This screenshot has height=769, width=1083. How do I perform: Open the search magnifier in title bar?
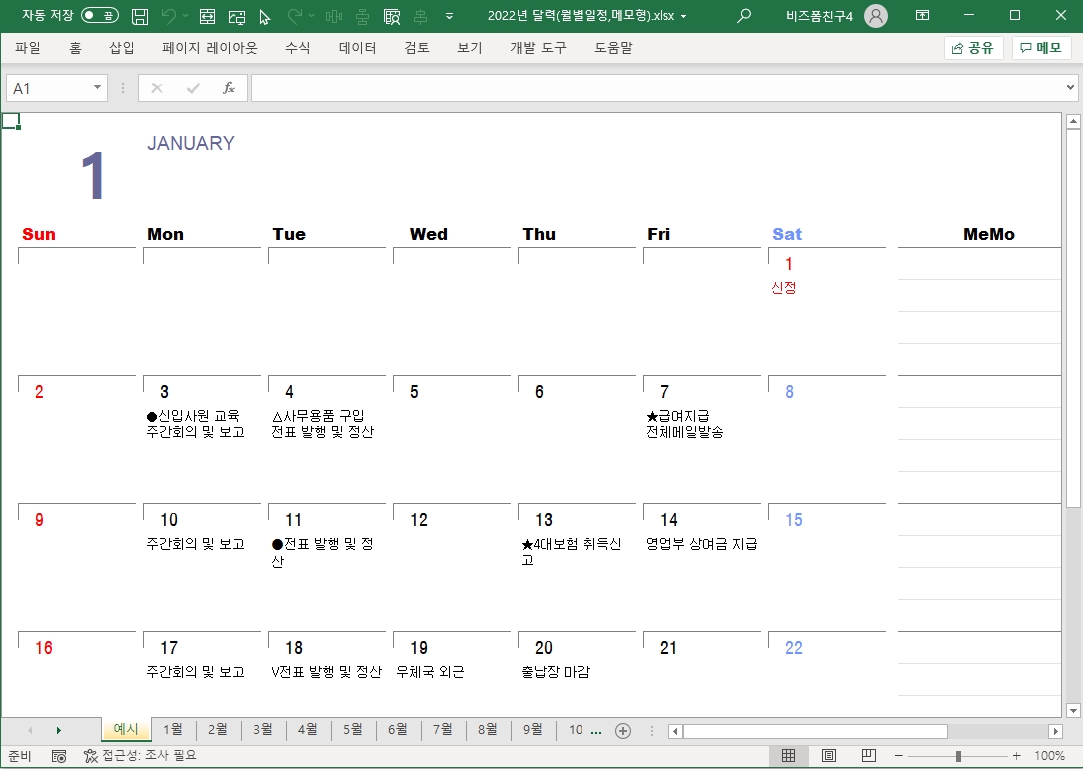[x=743, y=16]
